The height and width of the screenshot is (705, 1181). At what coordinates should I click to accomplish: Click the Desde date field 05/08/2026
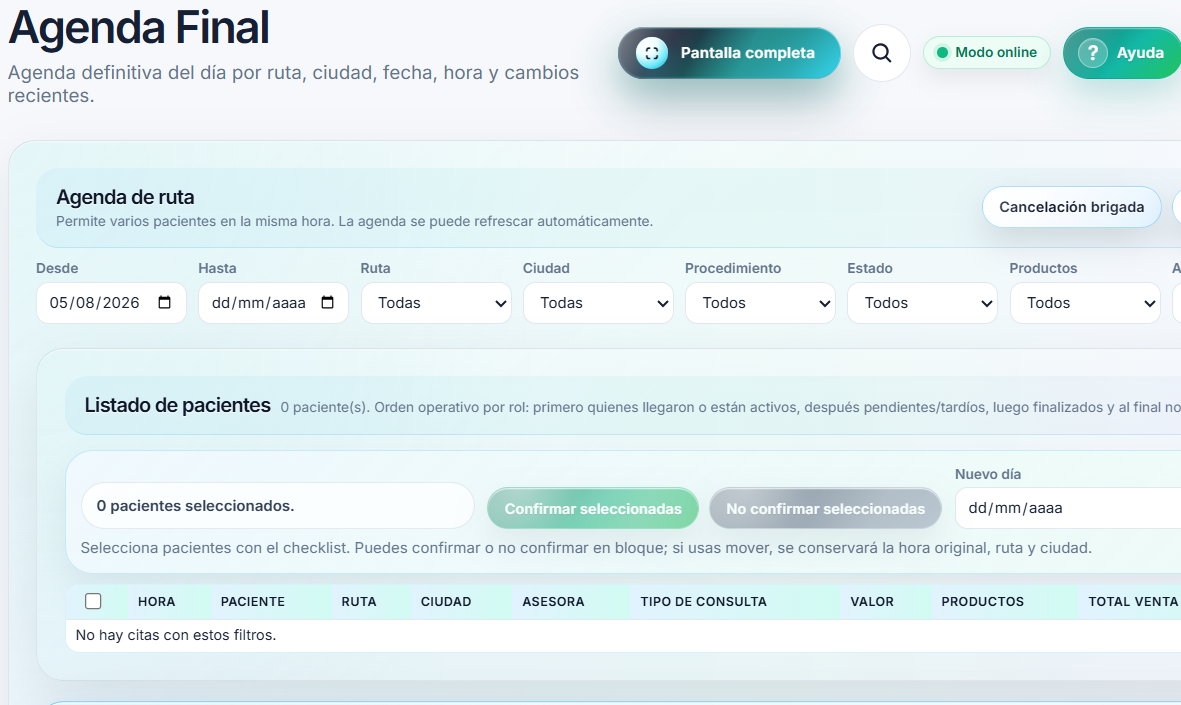point(111,303)
